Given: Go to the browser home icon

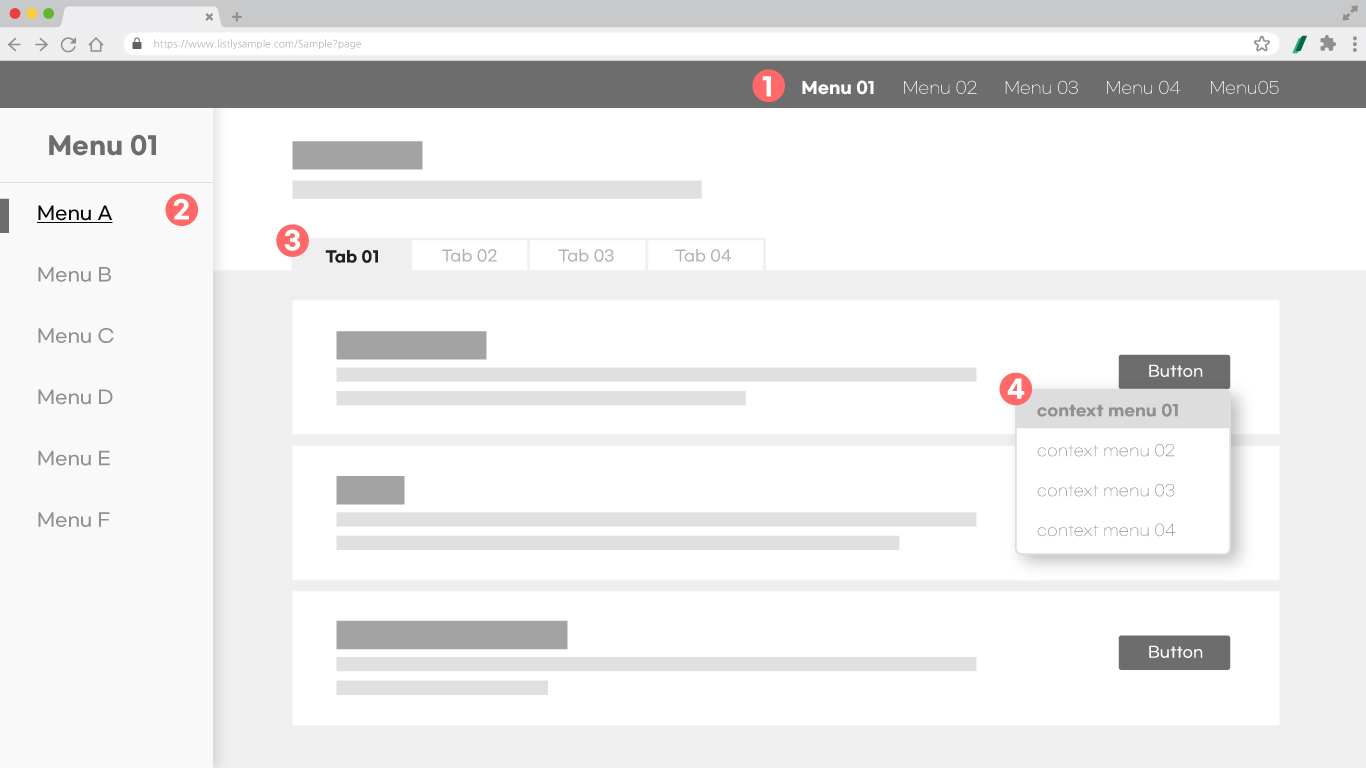Looking at the screenshot, I should pos(96,44).
